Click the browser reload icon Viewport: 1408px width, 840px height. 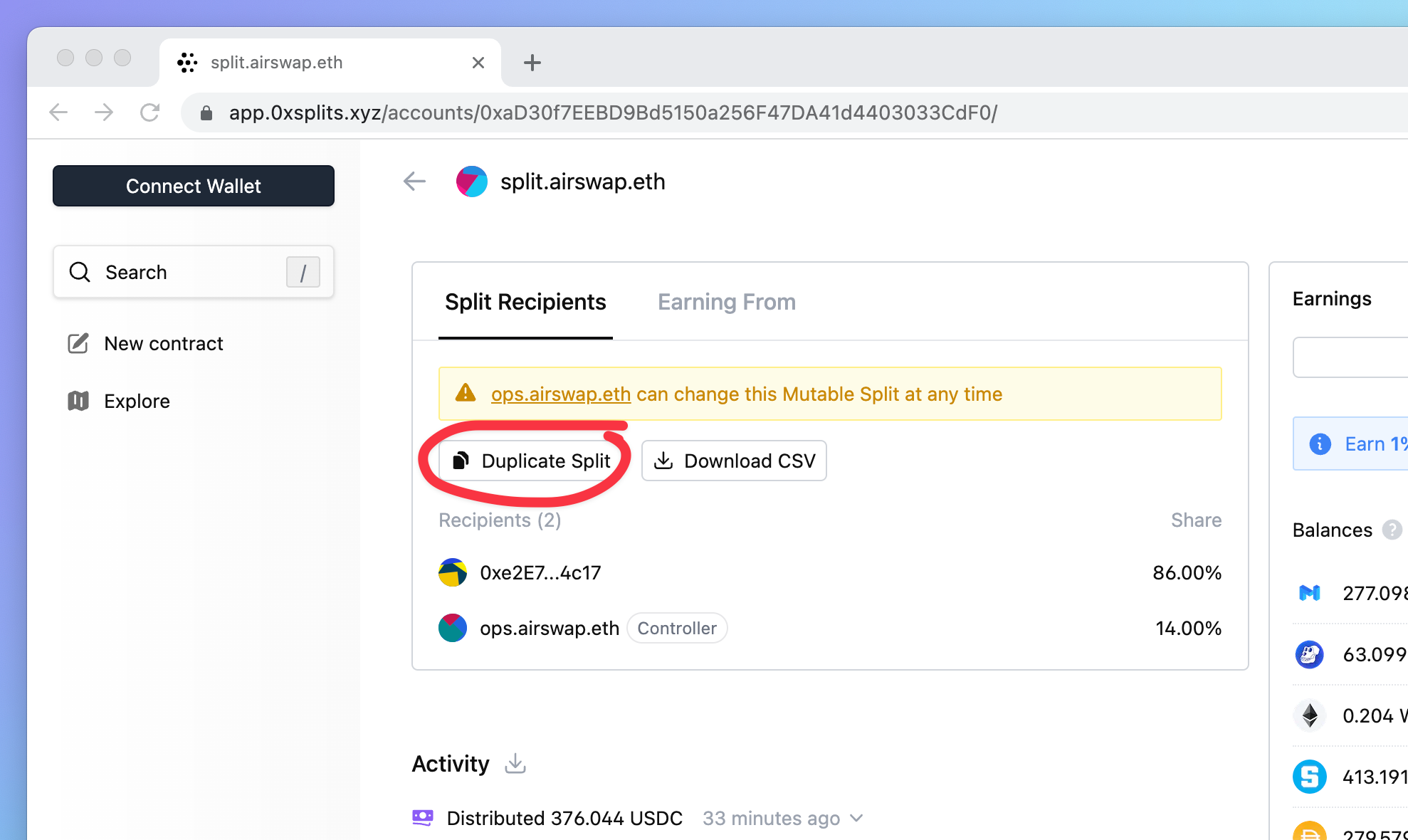click(149, 112)
